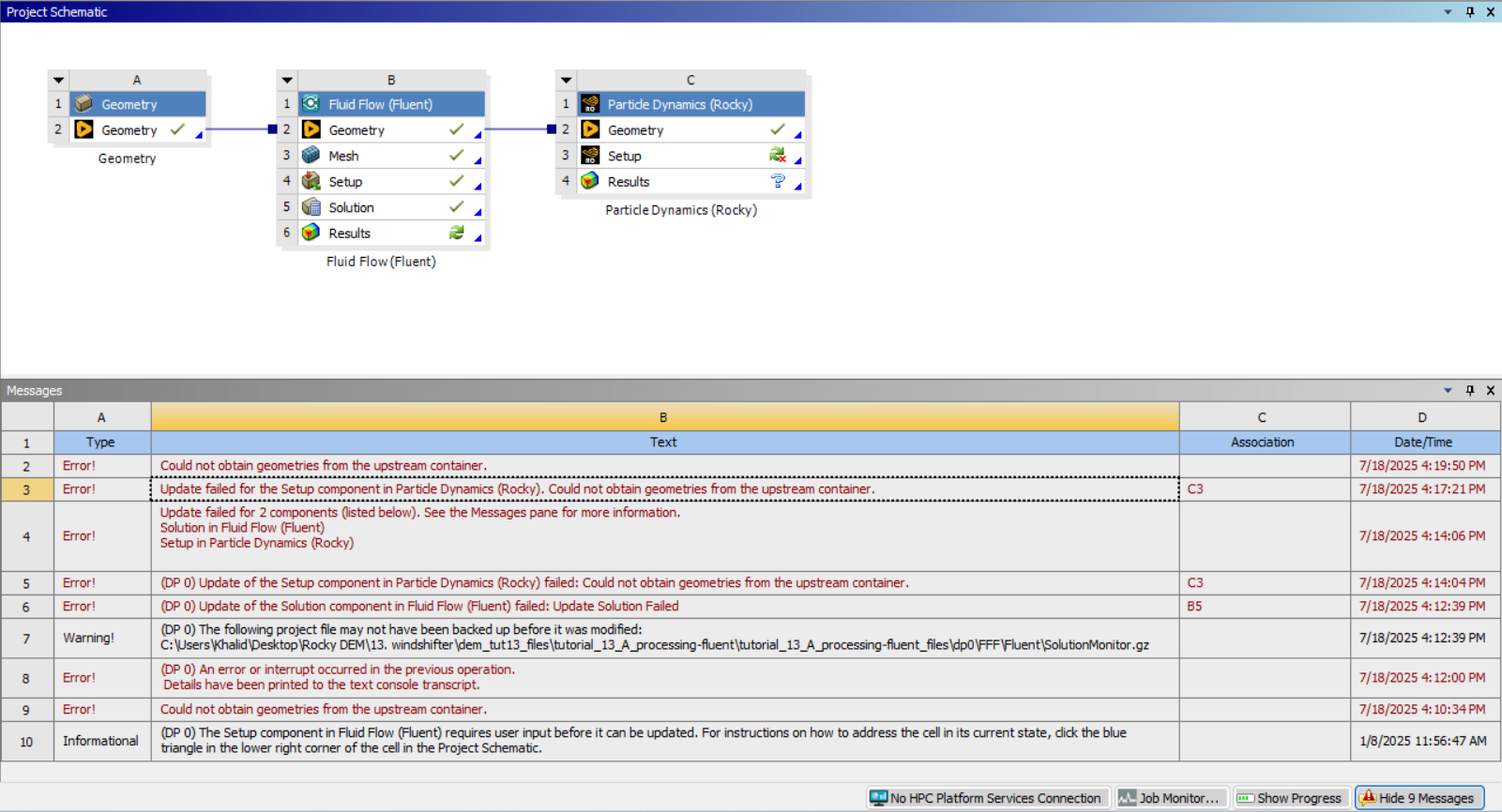Select message 'An error or interrupt occurred'
Viewport: 1502px width, 812px height.
point(664,677)
